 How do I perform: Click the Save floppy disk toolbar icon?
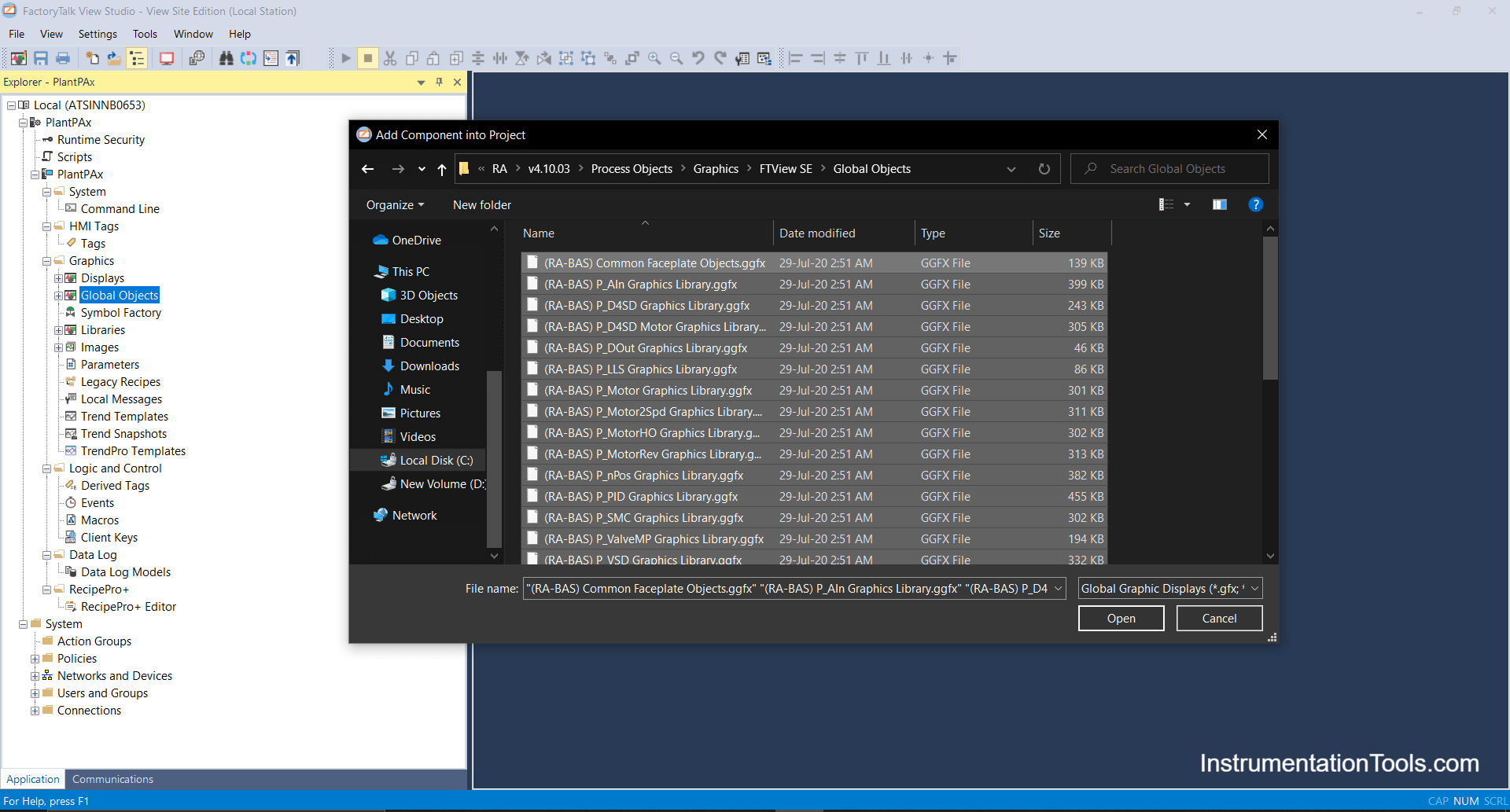(41, 58)
